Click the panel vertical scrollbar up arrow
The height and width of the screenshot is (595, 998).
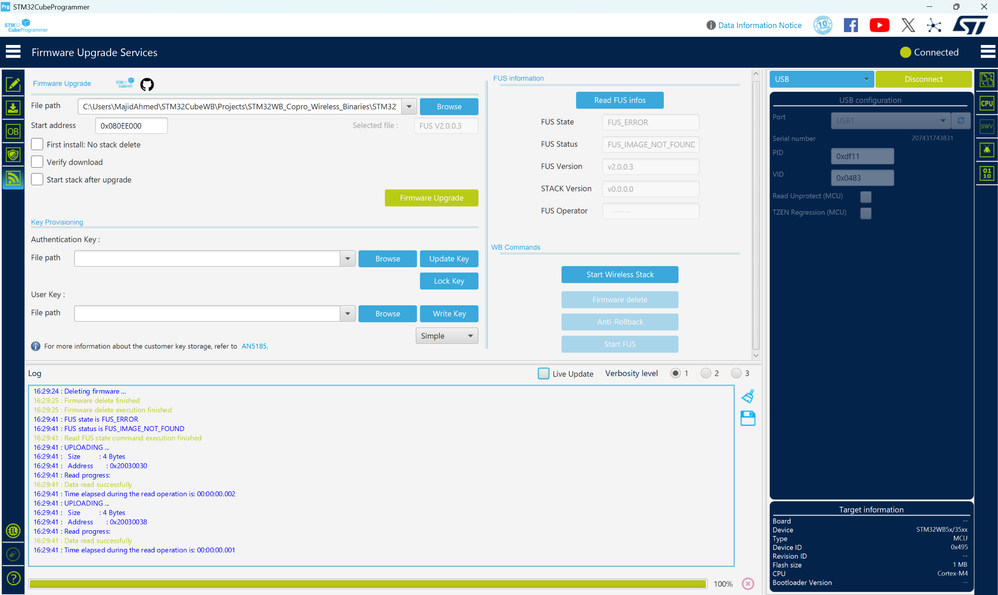pos(756,74)
